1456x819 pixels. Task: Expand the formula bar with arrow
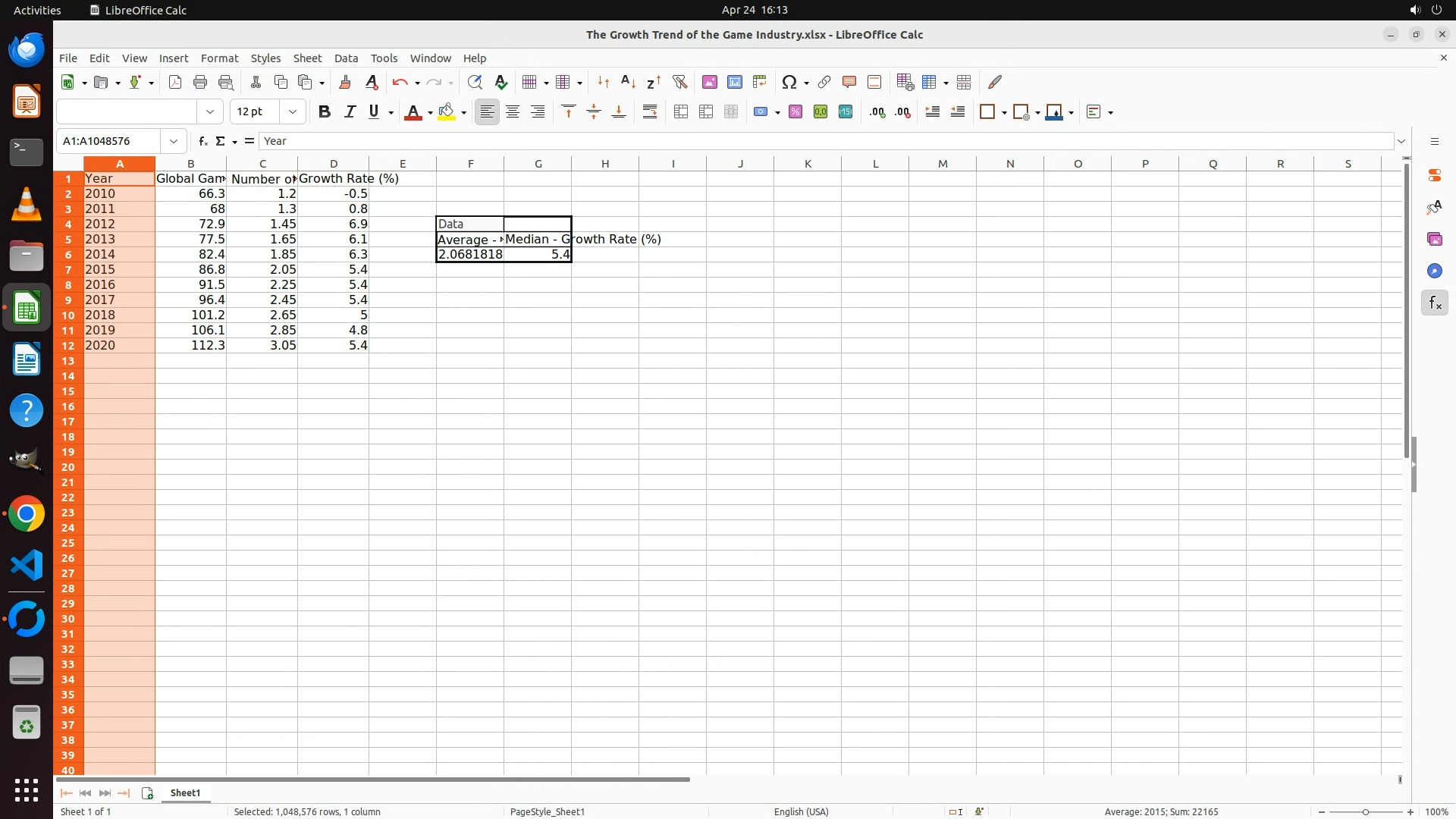1401,141
